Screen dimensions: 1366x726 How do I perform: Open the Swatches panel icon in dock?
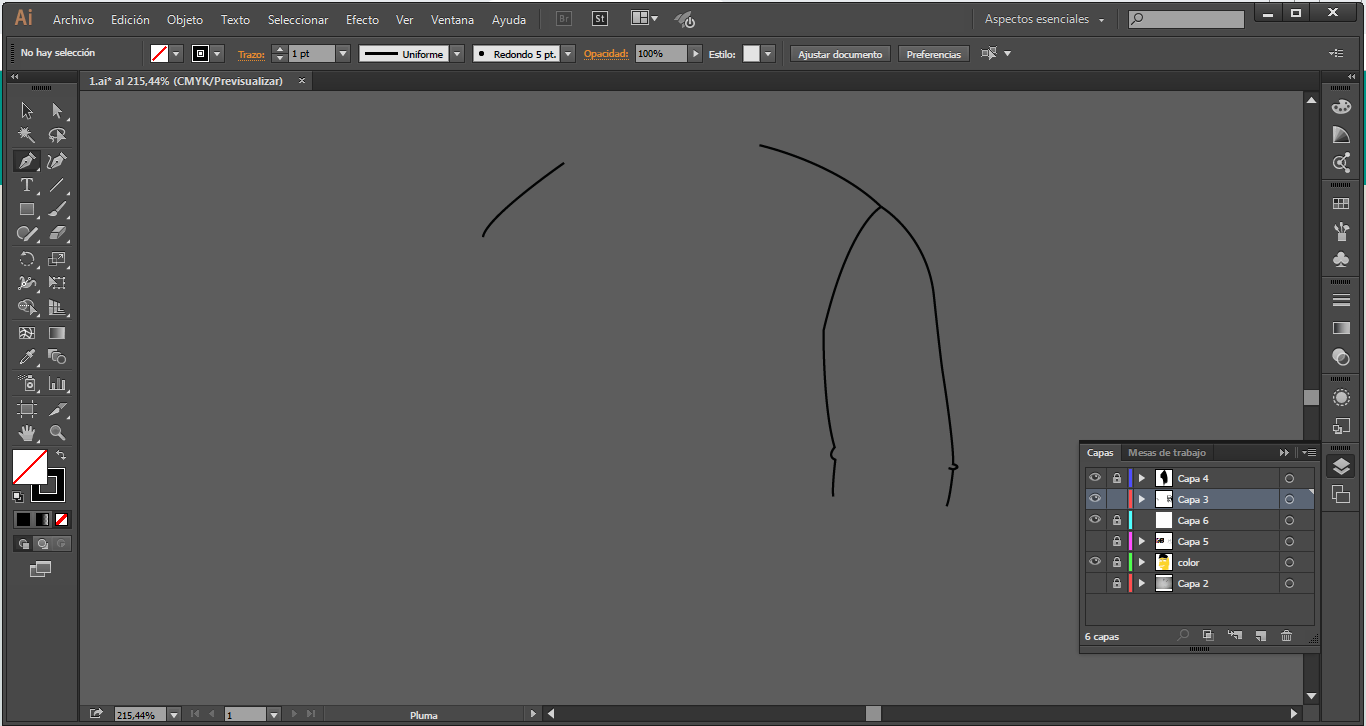[x=1341, y=204]
